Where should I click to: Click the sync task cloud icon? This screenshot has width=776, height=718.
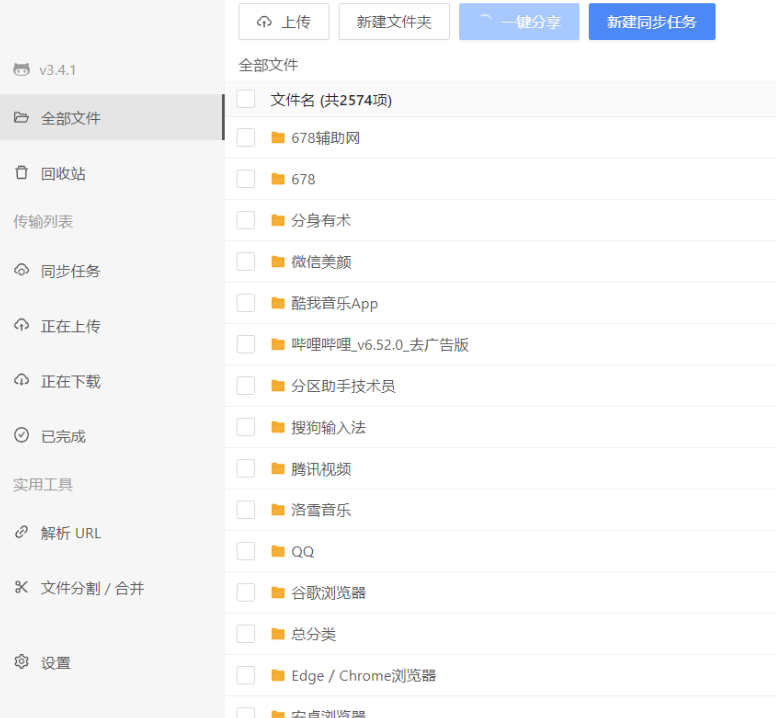point(21,271)
